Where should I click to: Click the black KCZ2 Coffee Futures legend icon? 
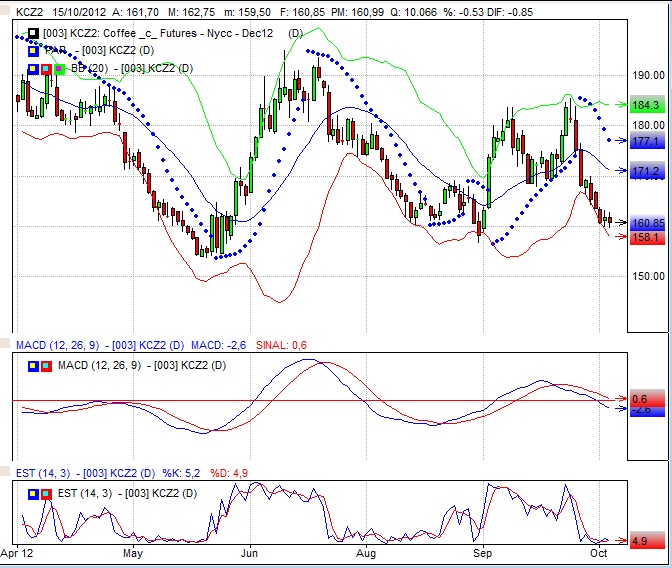33,33
